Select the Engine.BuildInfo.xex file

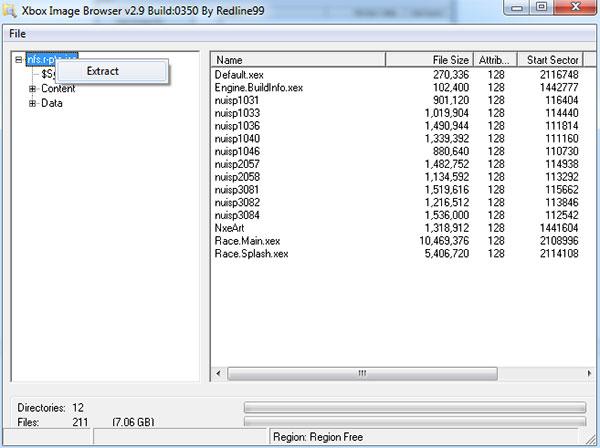click(259, 88)
